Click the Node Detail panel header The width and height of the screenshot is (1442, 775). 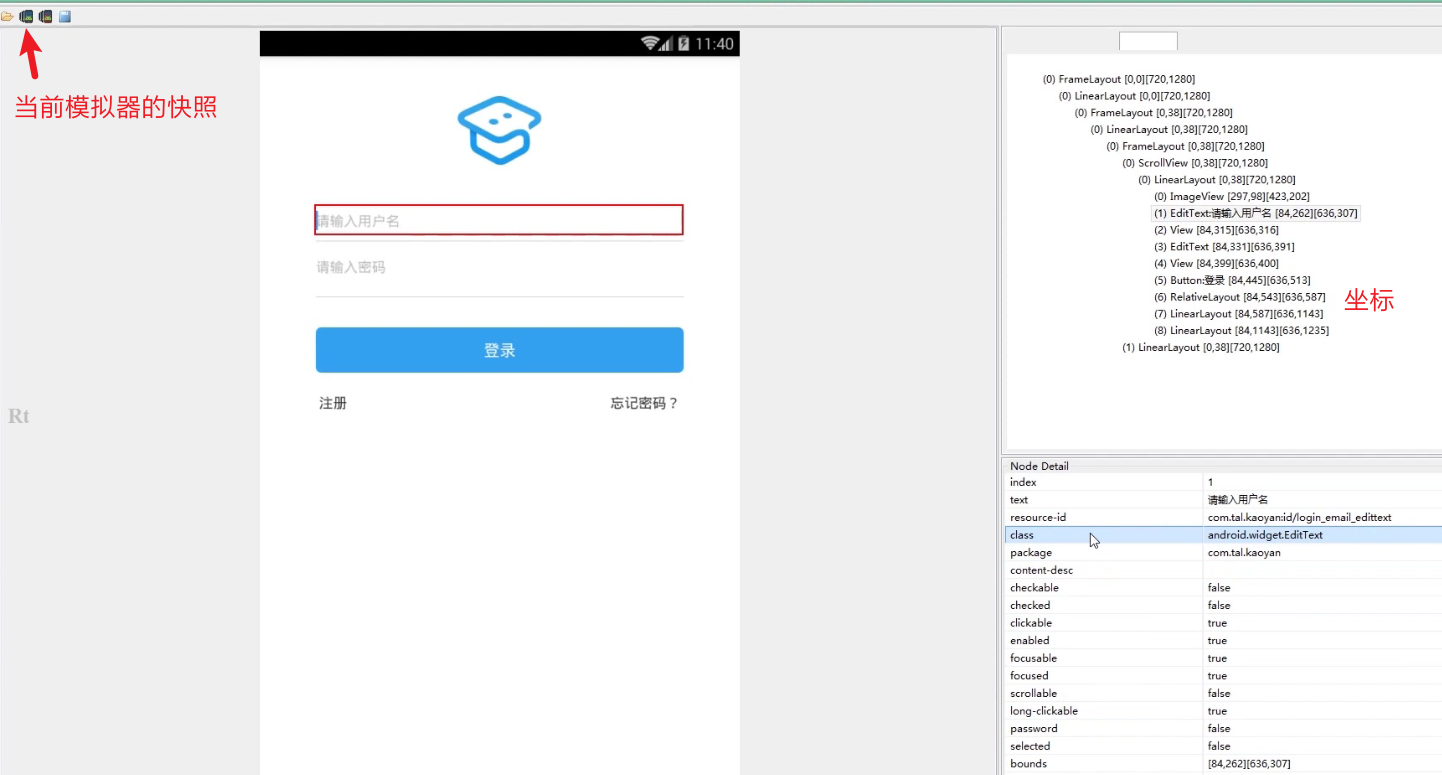click(1039, 466)
